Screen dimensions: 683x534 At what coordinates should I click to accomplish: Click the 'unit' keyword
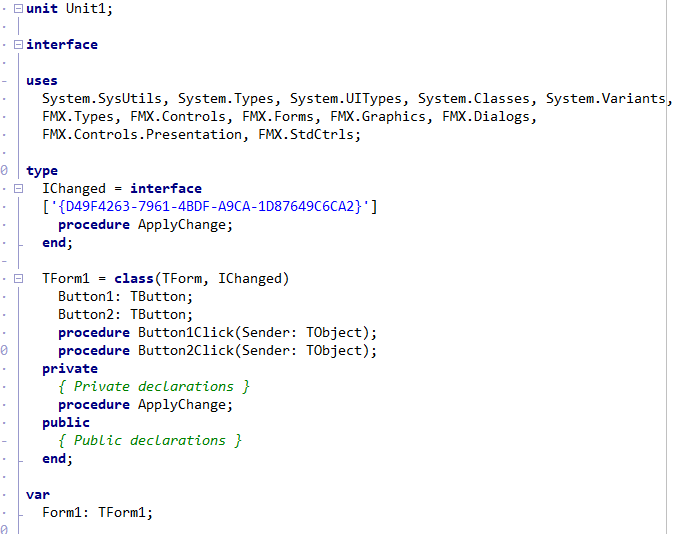pos(42,8)
